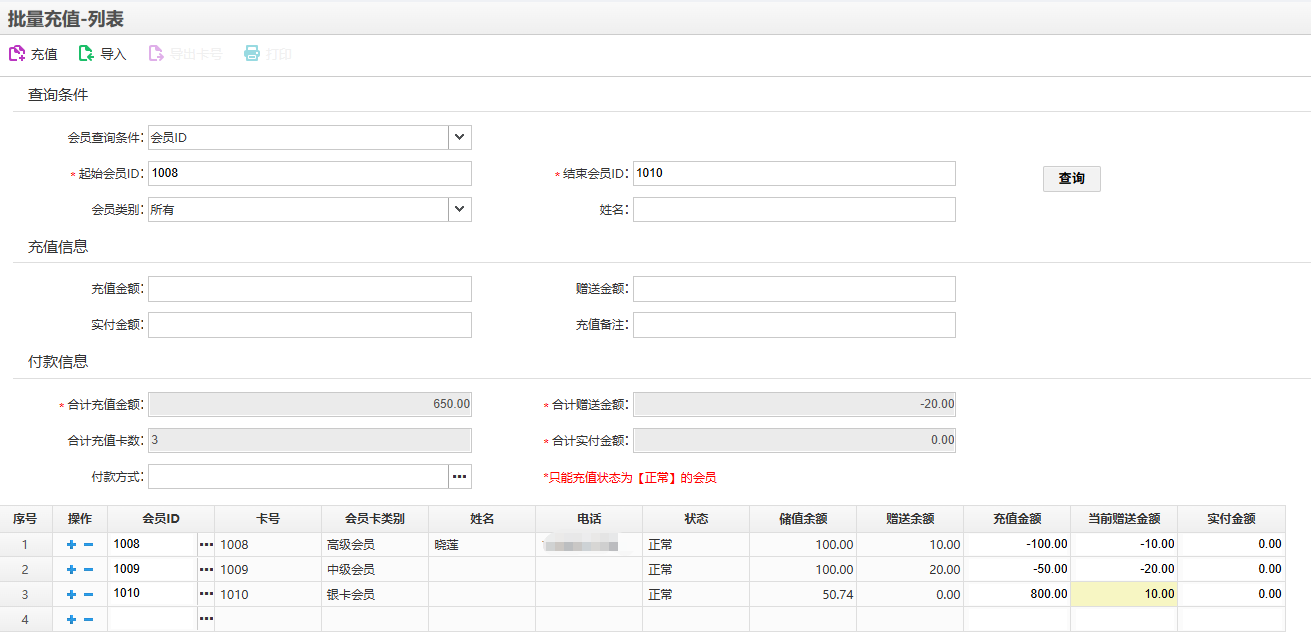Remove row 2 using the minus icon

coord(88,570)
